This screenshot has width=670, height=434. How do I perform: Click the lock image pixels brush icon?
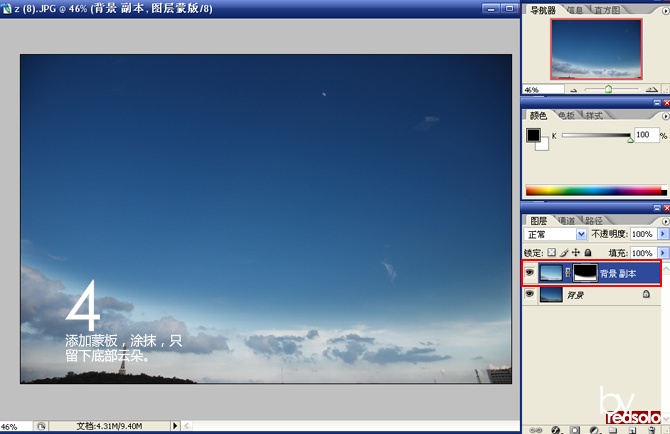[564, 252]
